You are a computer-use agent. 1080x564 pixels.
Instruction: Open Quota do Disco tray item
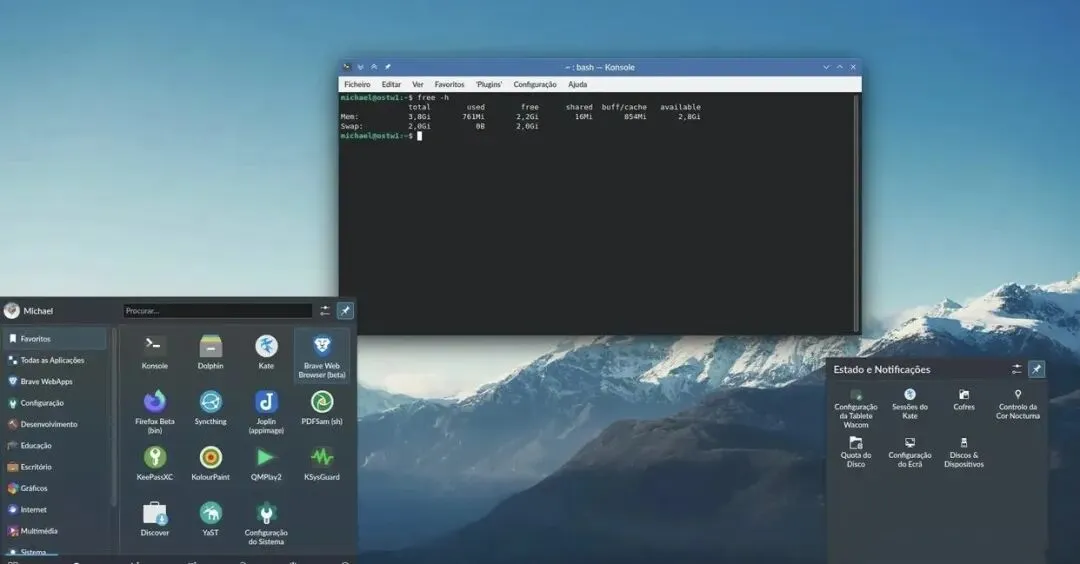click(855, 452)
